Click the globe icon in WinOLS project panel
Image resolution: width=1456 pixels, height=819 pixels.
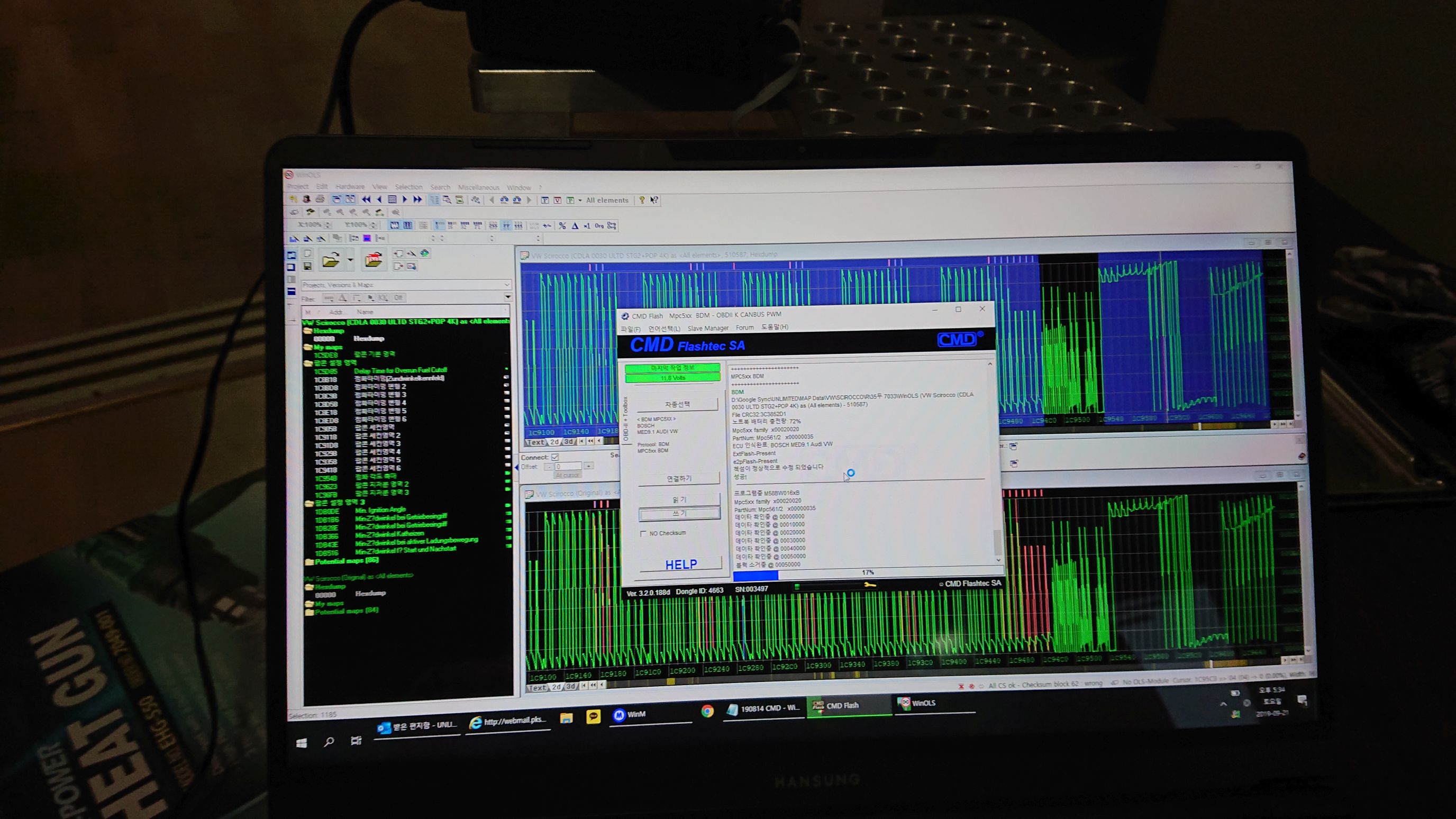click(424, 253)
